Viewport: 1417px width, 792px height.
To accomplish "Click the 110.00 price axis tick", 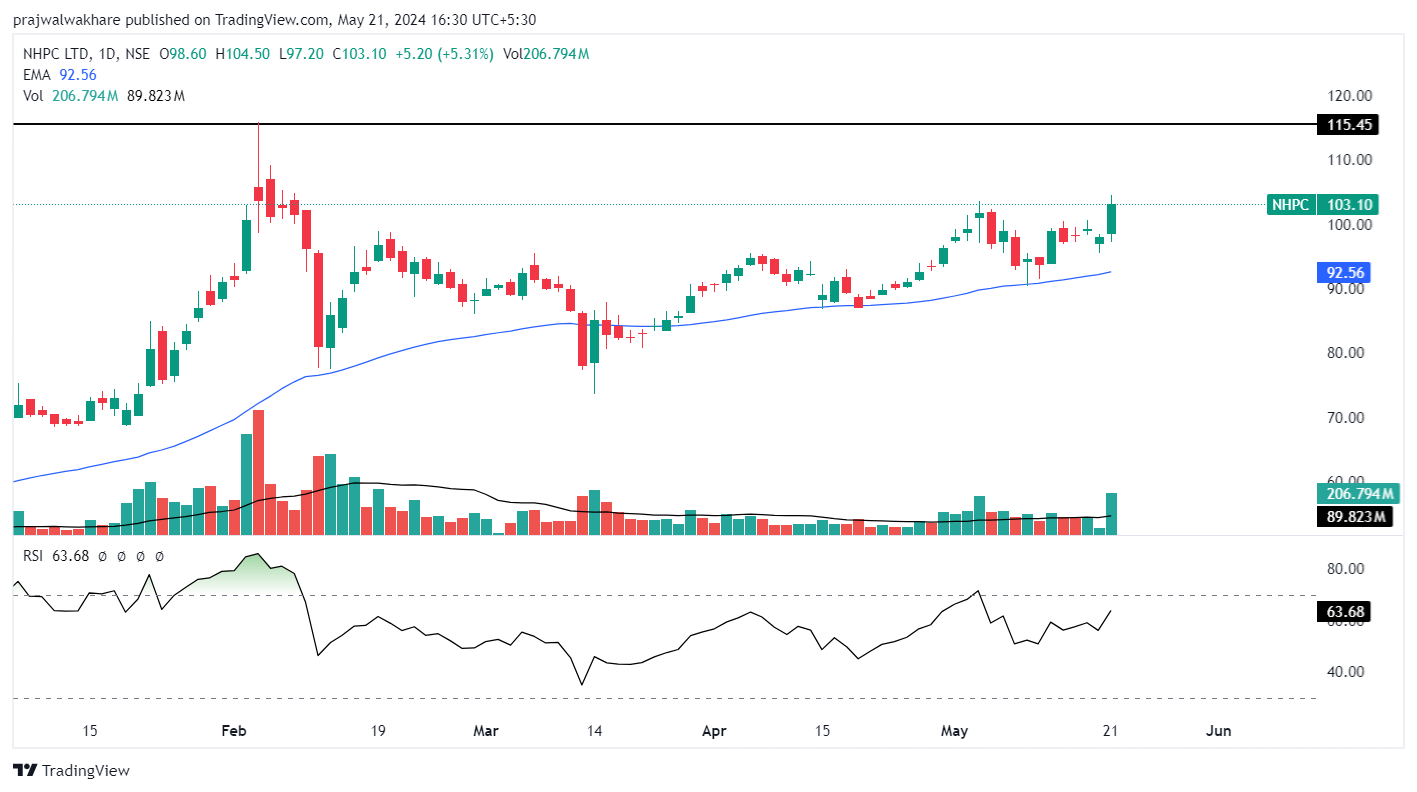I will coord(1349,160).
